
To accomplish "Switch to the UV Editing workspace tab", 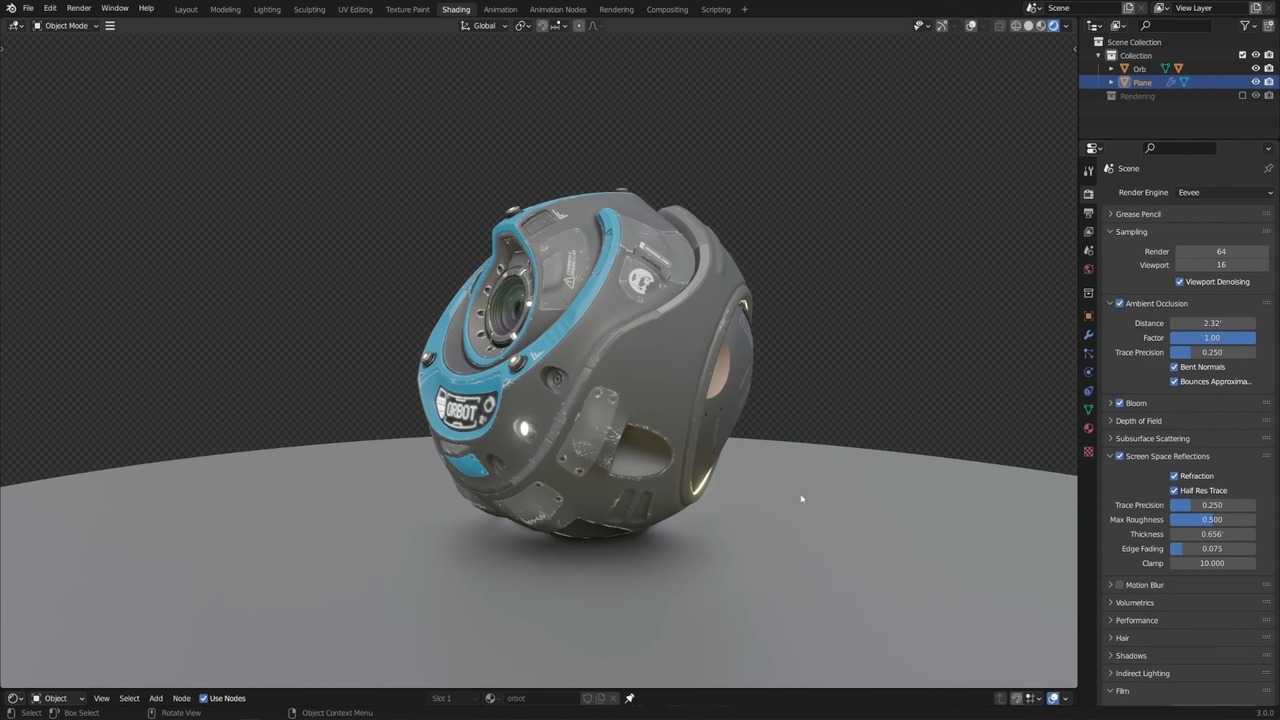I will pyautogui.click(x=355, y=9).
